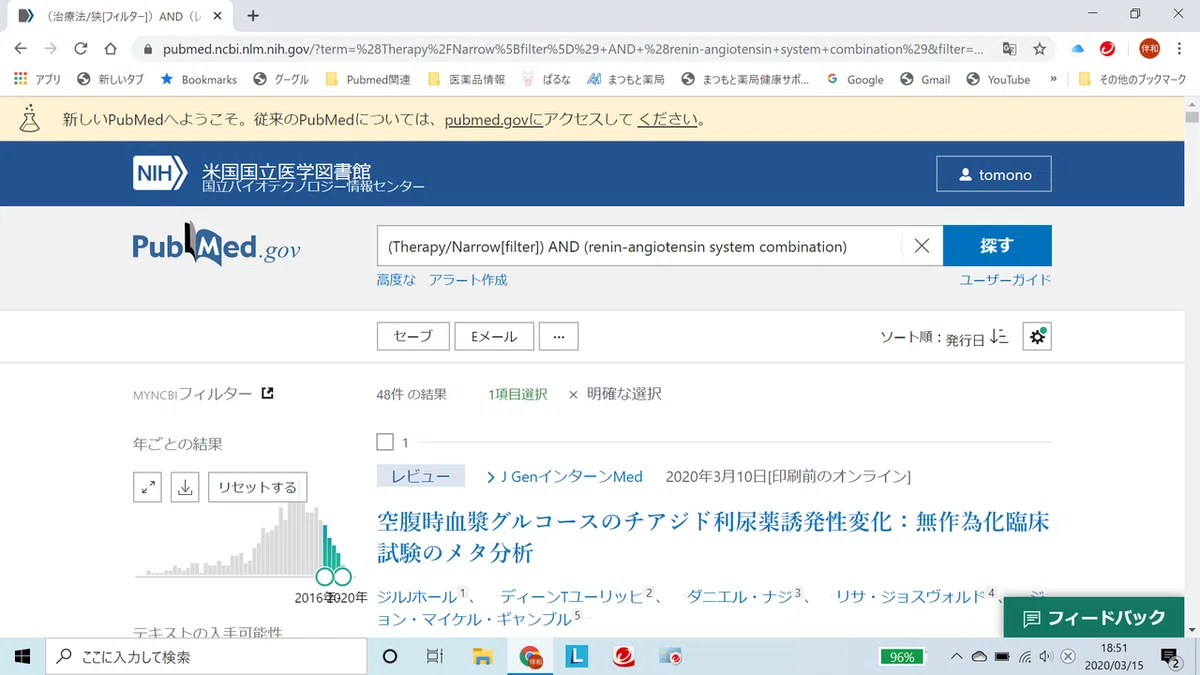Open Chrome's three-dot menu
The width and height of the screenshot is (1200, 675).
point(1181,48)
